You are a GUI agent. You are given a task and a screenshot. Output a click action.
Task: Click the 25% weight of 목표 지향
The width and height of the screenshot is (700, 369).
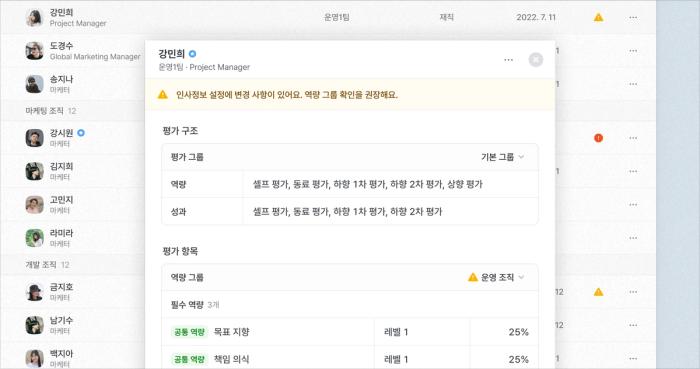click(x=518, y=332)
